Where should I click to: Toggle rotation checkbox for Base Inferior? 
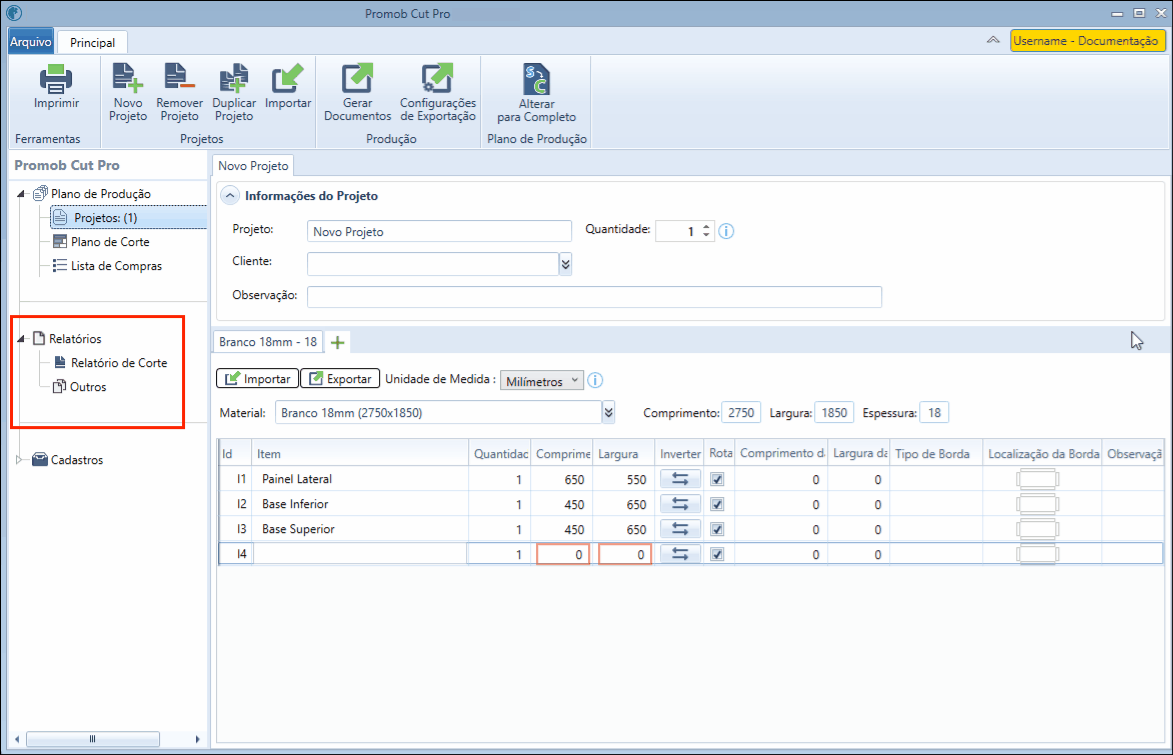[717, 504]
